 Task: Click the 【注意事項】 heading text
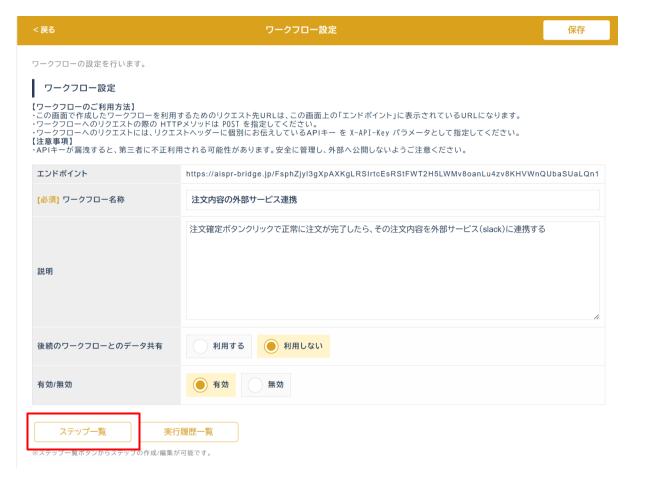coord(53,141)
